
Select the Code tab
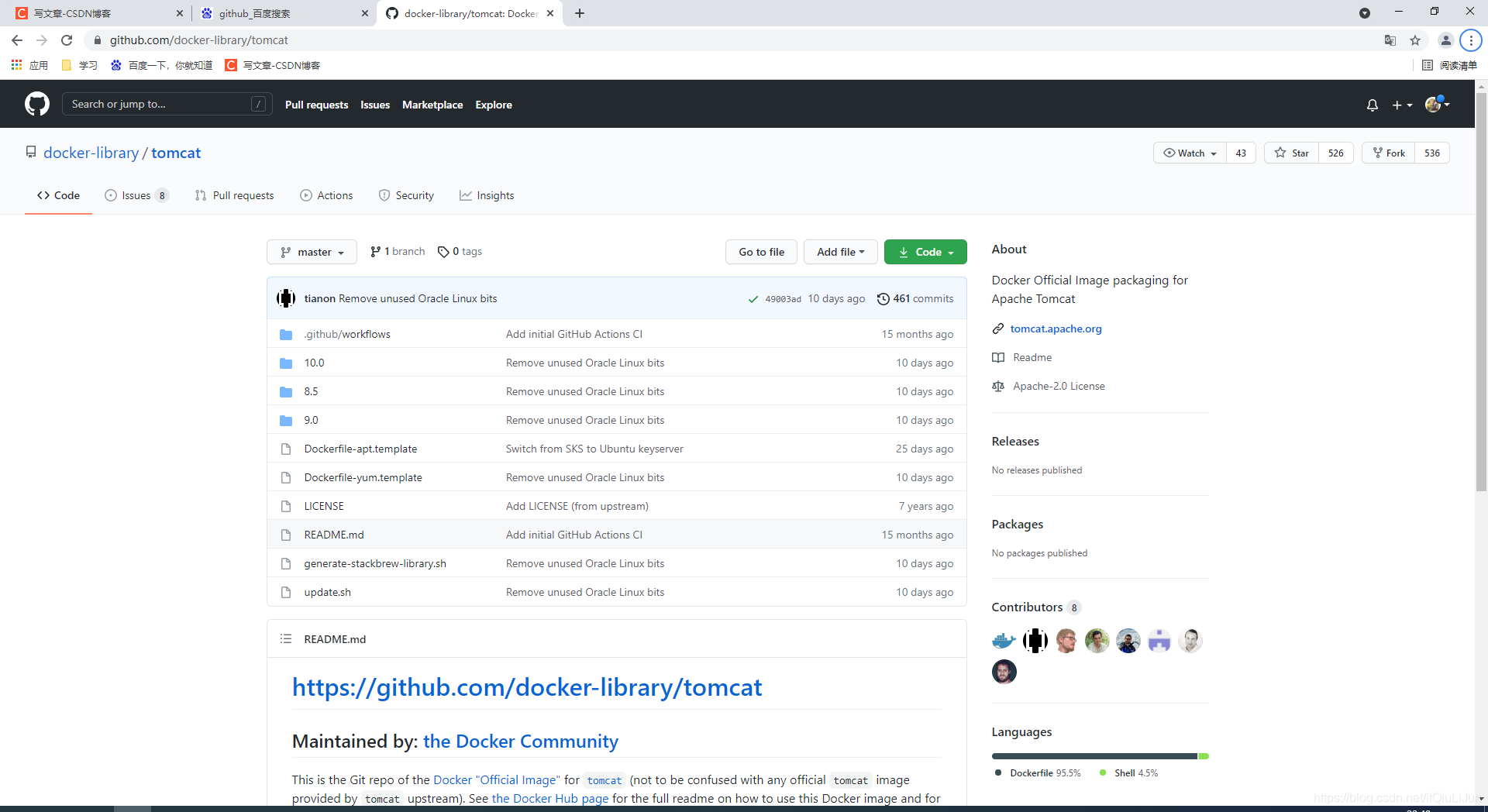pos(58,195)
